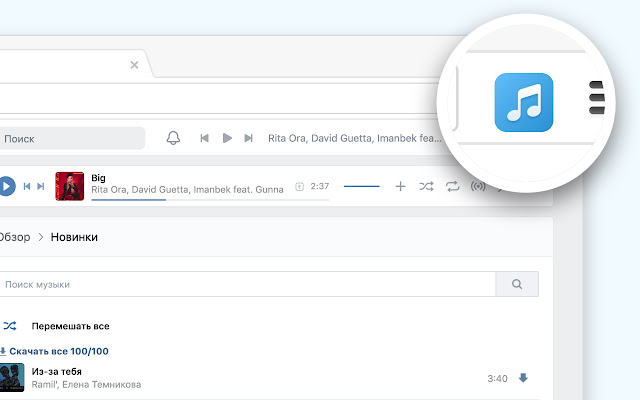
Task: Play track from top bar
Action: coord(227,138)
